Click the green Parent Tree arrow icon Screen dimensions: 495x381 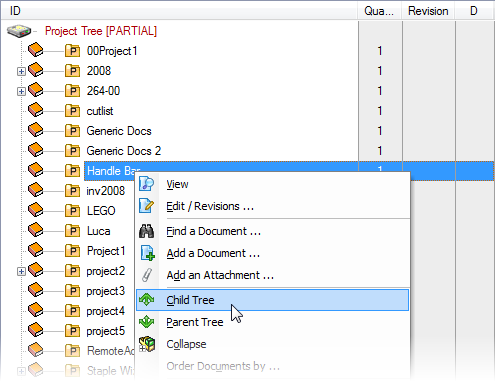(146, 322)
